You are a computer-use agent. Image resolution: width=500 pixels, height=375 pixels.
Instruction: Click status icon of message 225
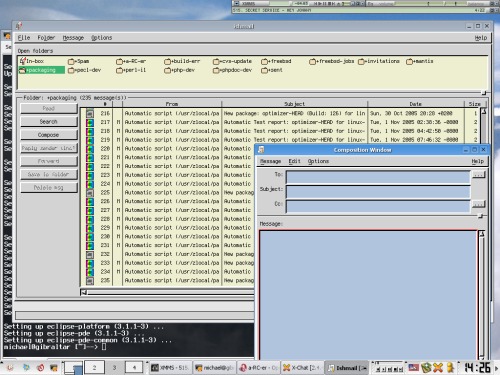(x=90, y=193)
